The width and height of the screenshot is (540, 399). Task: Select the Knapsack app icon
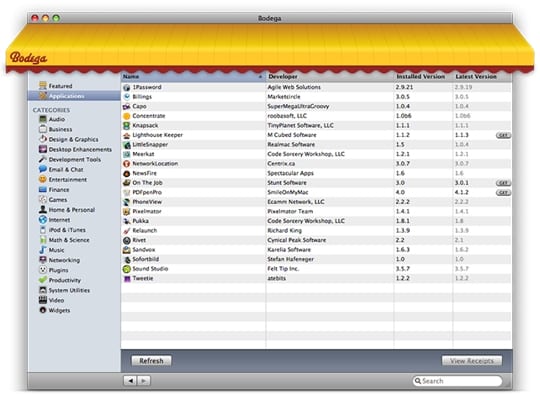[127, 126]
